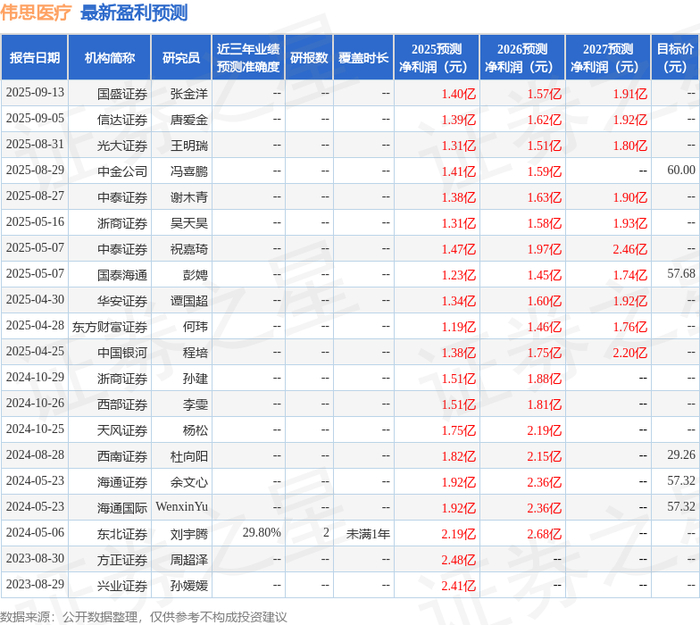Image resolution: width=700 pixels, height=625 pixels.
Task: Select the 2027预测净利润 header
Action: pyautogui.click(x=608, y=58)
